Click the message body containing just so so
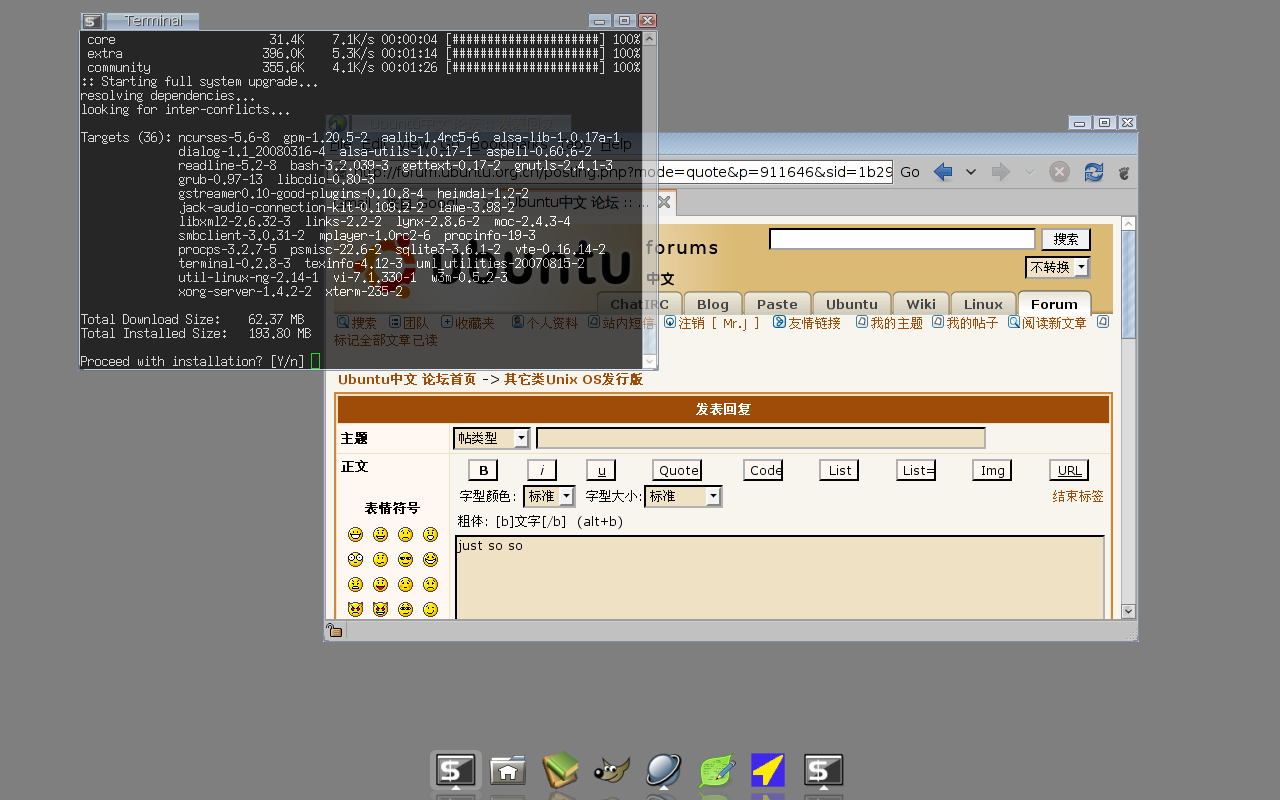1280x800 pixels. pos(780,577)
